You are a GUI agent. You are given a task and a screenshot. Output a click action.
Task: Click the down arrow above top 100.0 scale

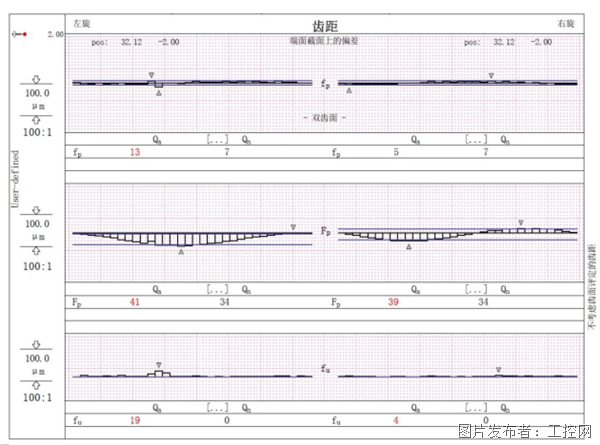[x=37, y=78]
